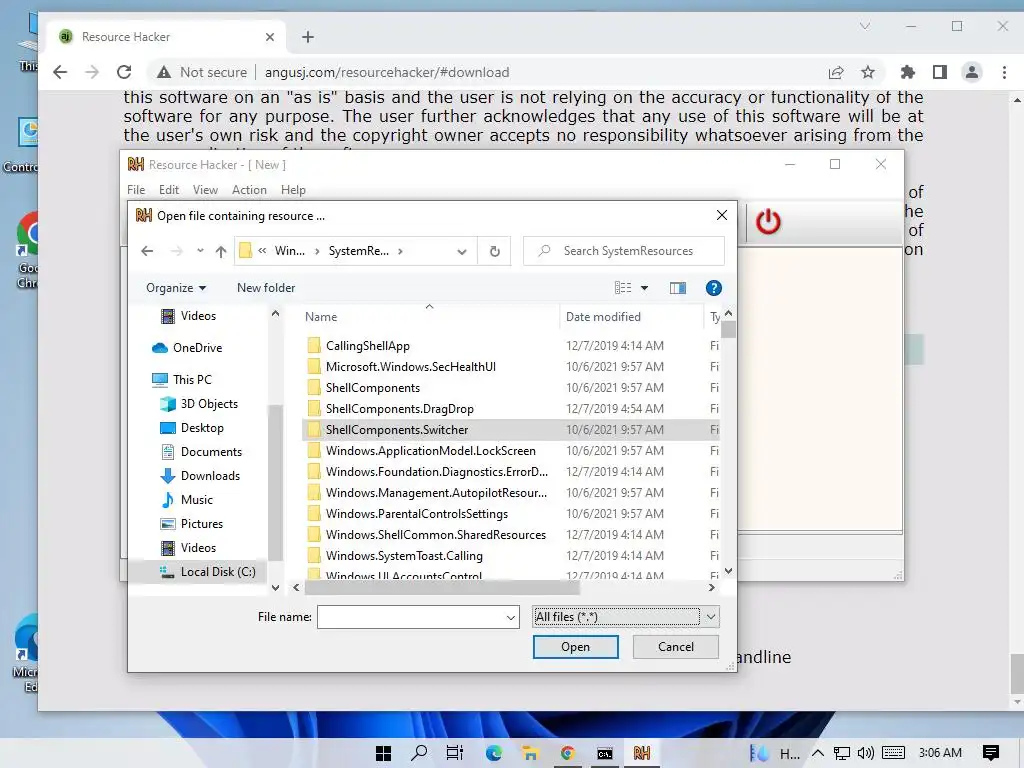Close the Open file dialog
Viewport: 1024px width, 768px height.
click(722, 215)
